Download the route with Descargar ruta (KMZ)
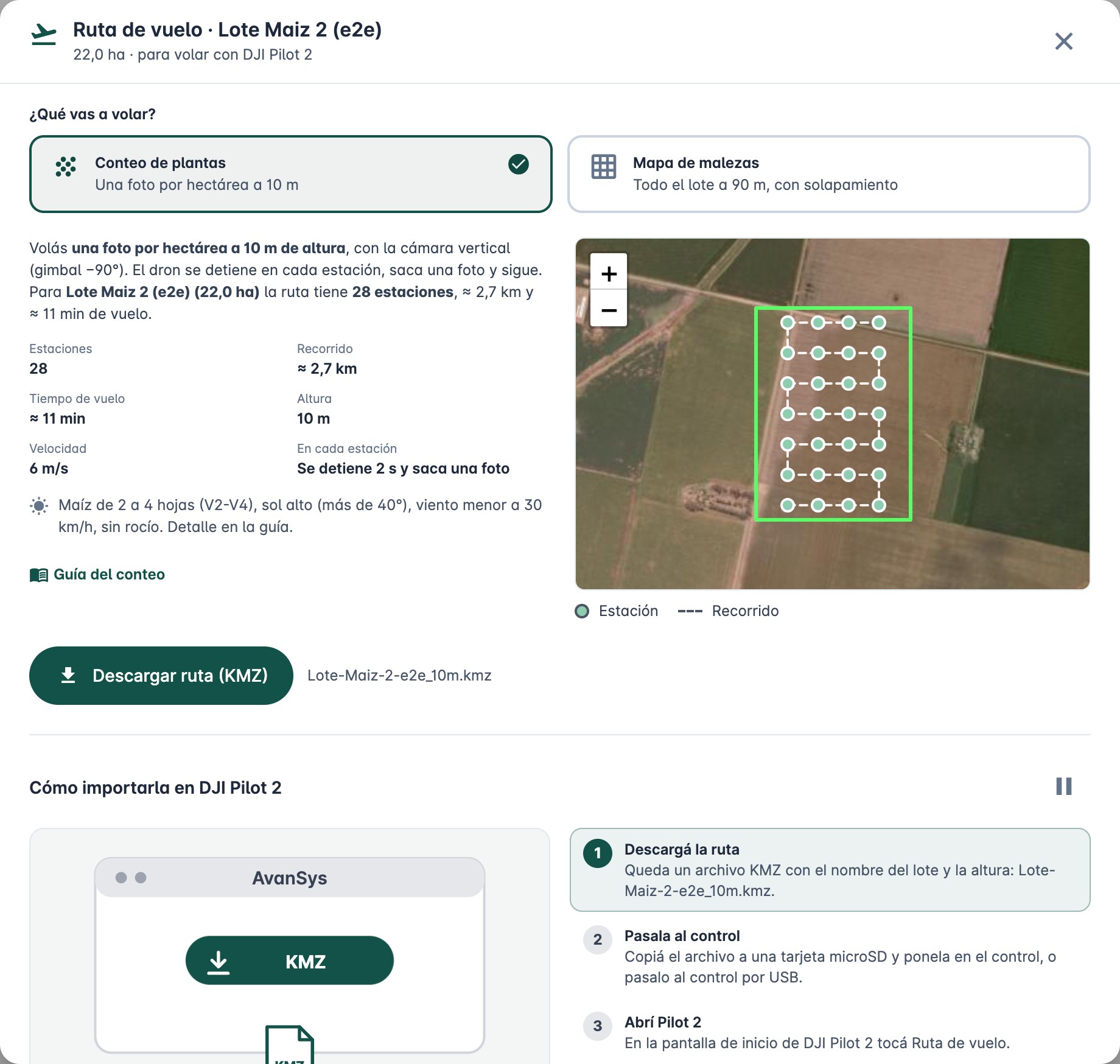1120x1064 pixels. coord(161,676)
